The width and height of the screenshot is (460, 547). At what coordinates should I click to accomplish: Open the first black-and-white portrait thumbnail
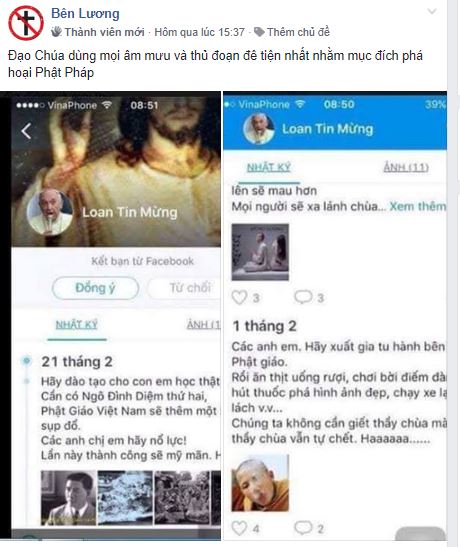click(68, 498)
